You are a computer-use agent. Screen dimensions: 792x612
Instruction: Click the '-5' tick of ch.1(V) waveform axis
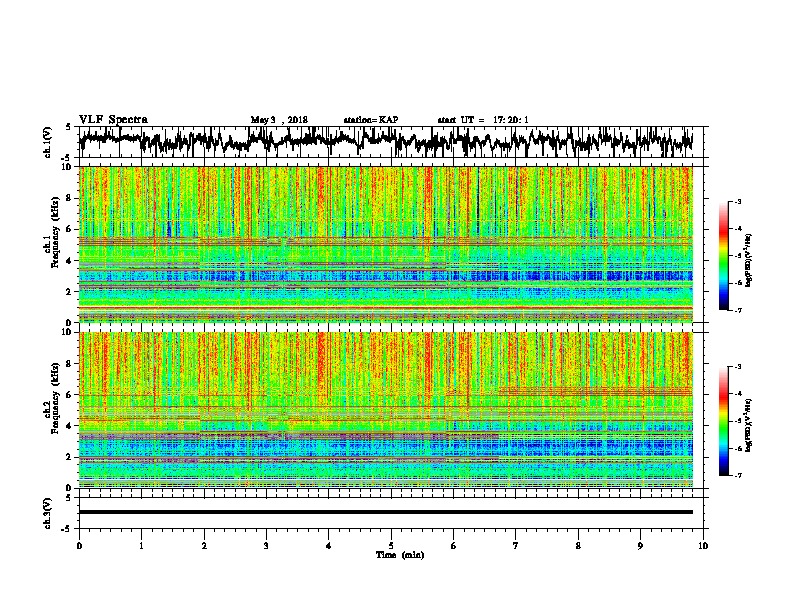point(67,157)
